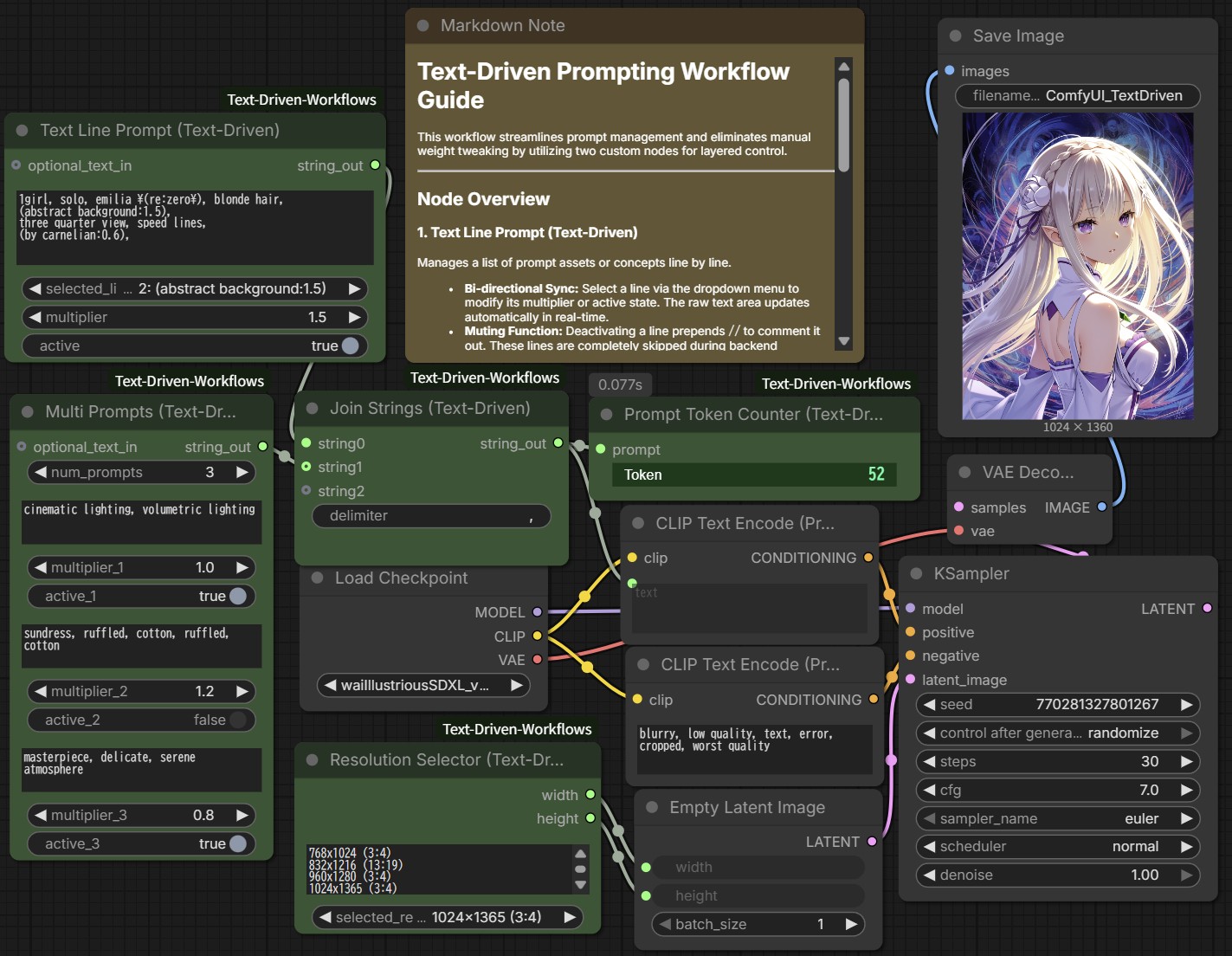Click the Text-Driven-Workflows badge above Join Strings
Viewport: 1232px width, 956px height.
pos(485,378)
